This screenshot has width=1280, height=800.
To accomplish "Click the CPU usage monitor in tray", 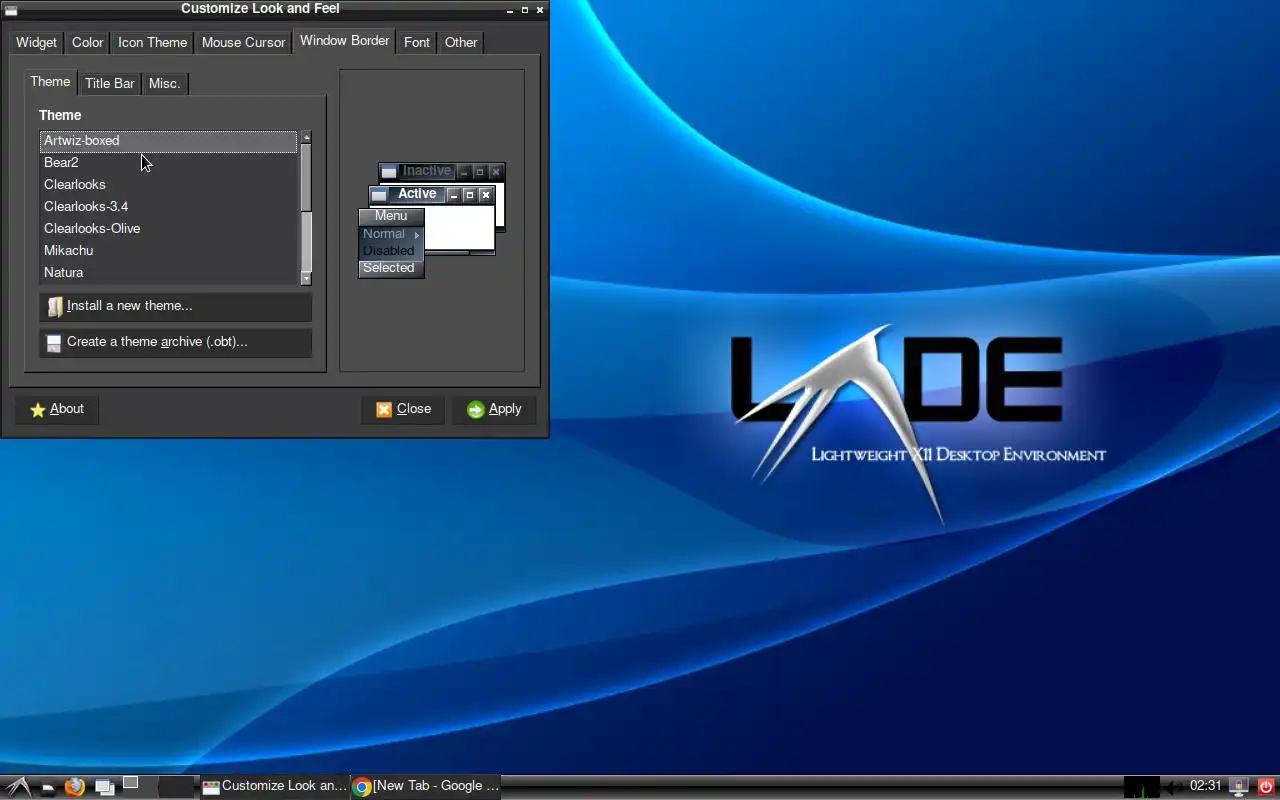I will [1141, 787].
